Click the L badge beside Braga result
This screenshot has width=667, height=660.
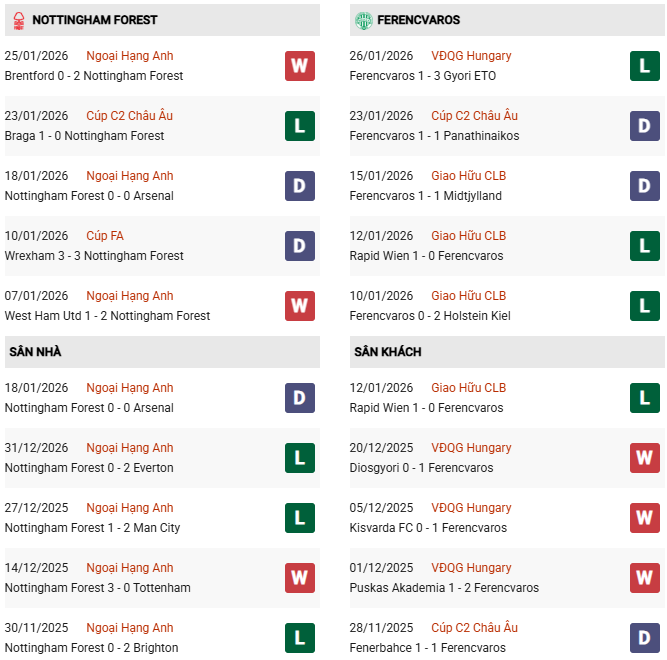coord(299,126)
